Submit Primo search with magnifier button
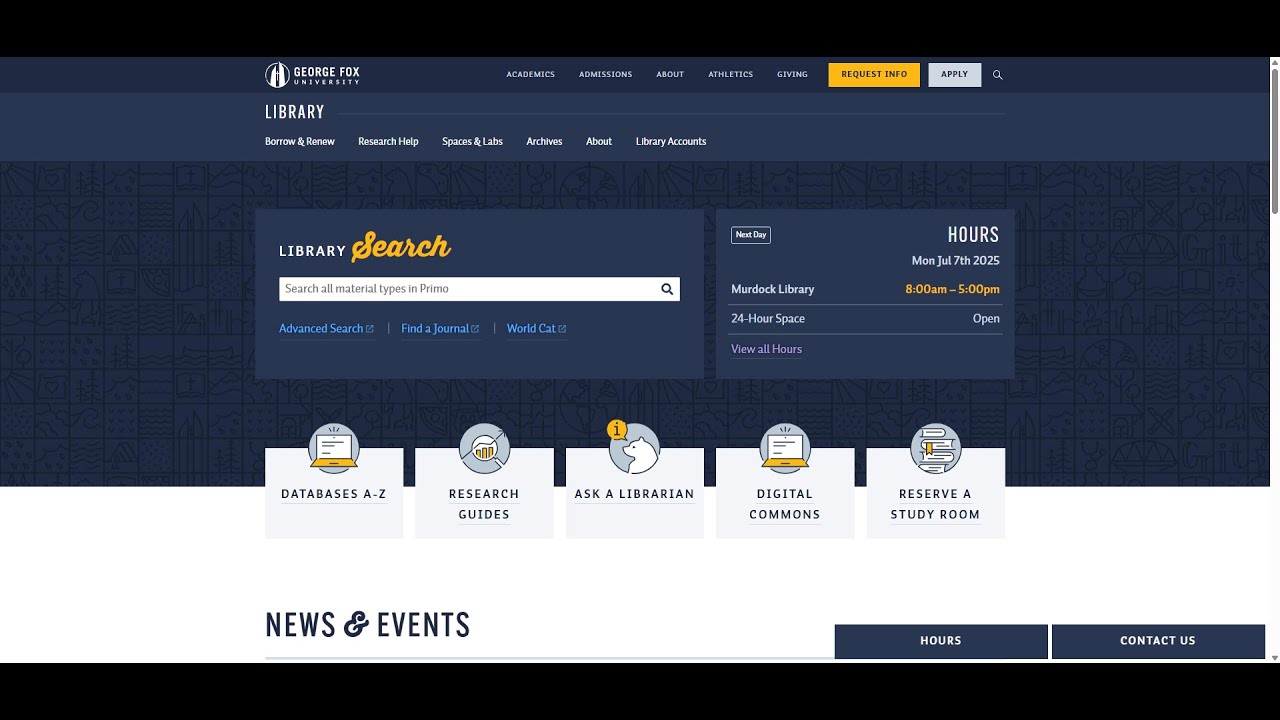 [x=667, y=289]
